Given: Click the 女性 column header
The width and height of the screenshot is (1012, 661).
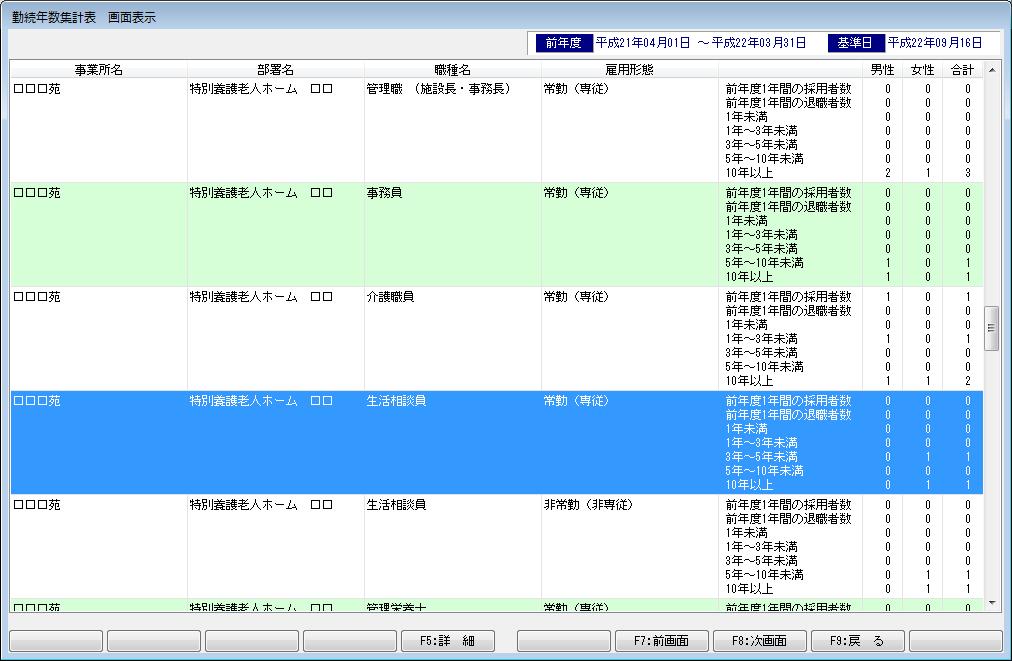Looking at the screenshot, I should pyautogui.click(x=923, y=70).
